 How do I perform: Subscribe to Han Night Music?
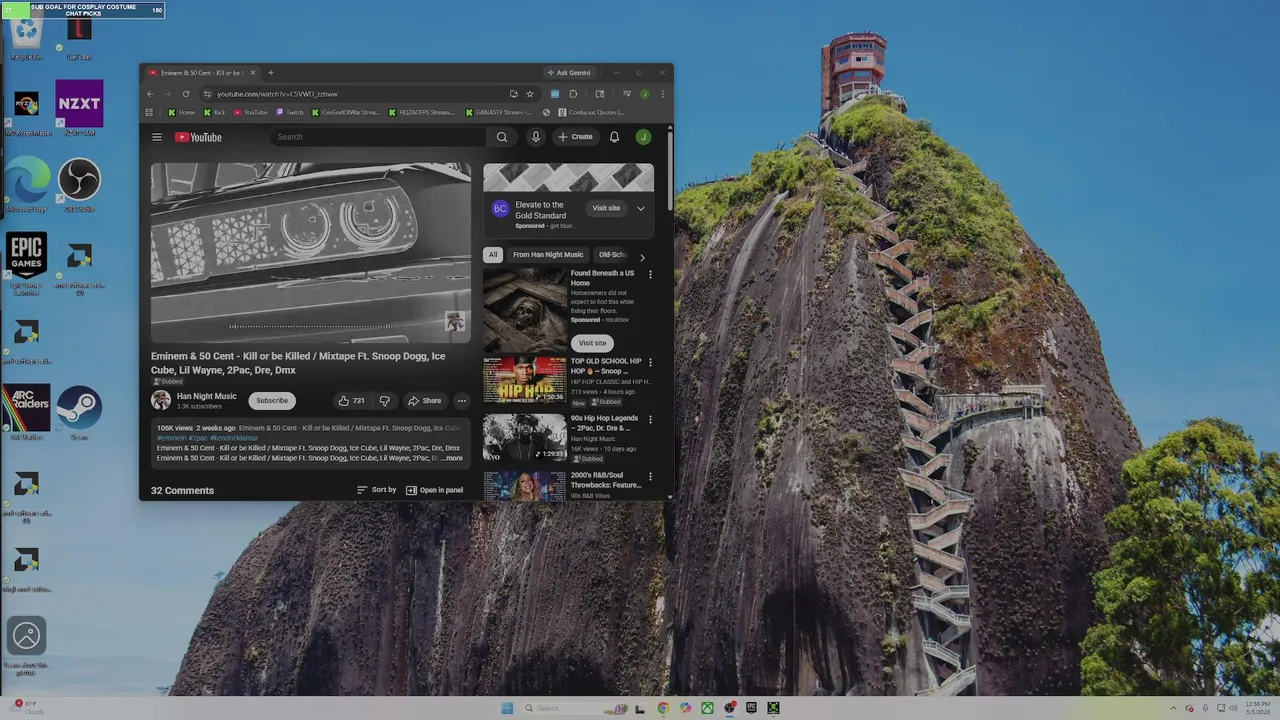click(272, 401)
